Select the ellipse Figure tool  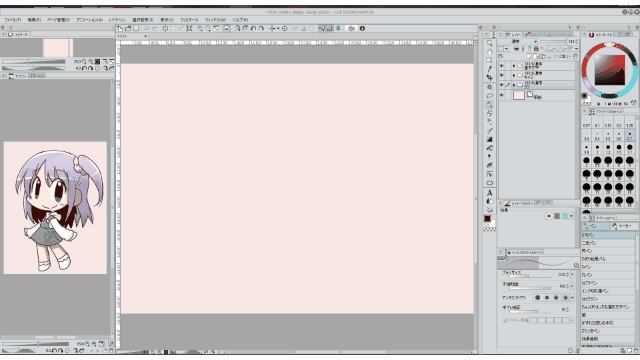489,183
